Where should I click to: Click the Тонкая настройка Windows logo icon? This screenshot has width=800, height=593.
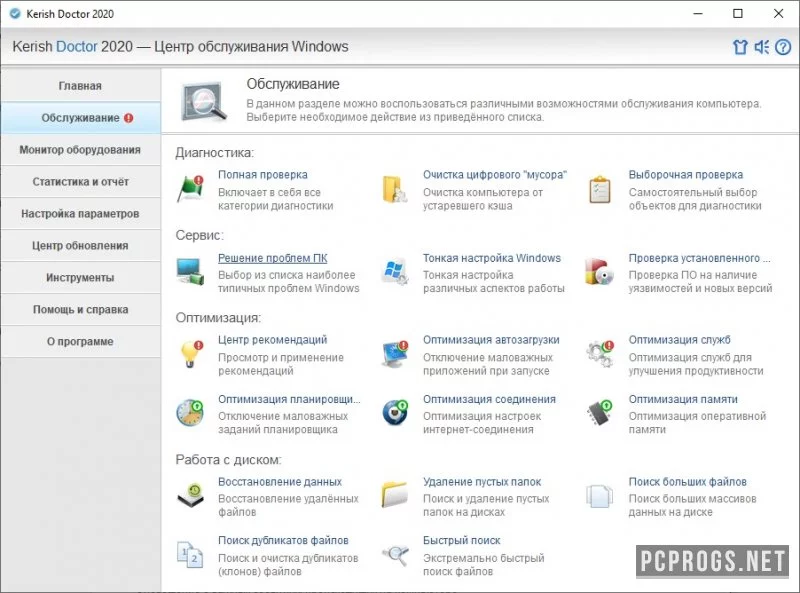point(395,271)
